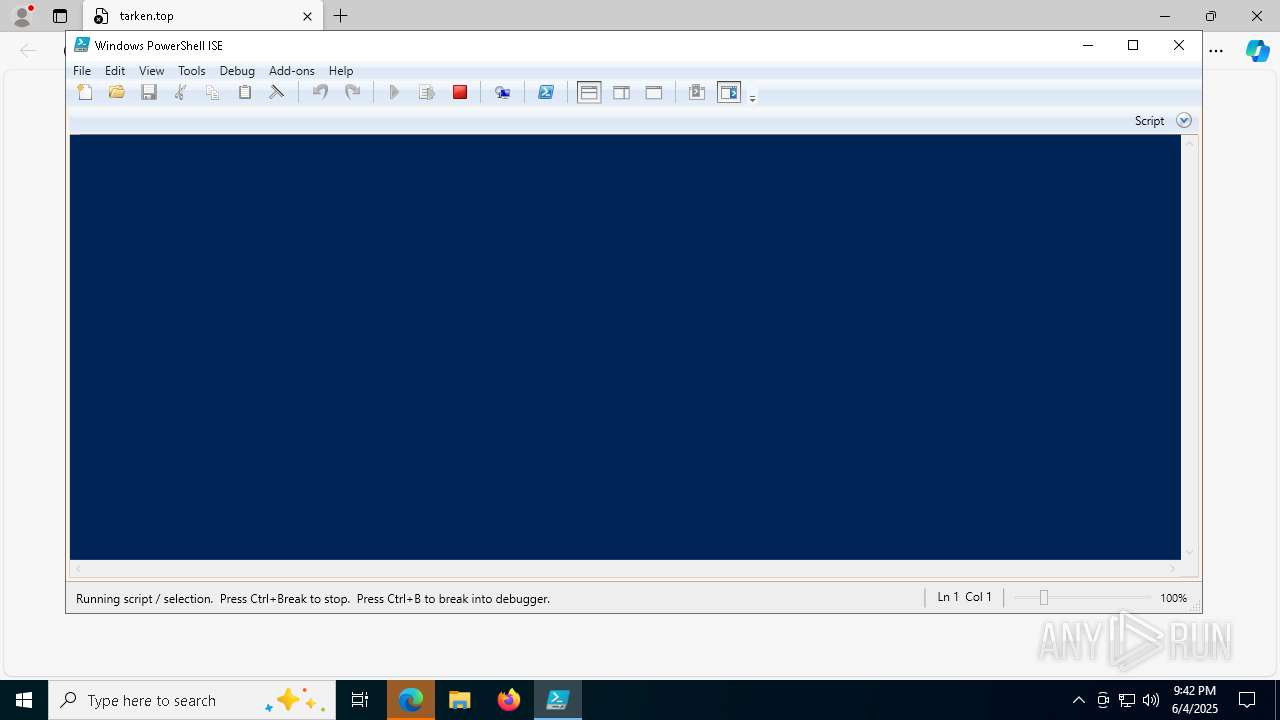Image resolution: width=1280 pixels, height=720 pixels.
Task: Click the Paste clipboard icon
Action: coord(245,92)
